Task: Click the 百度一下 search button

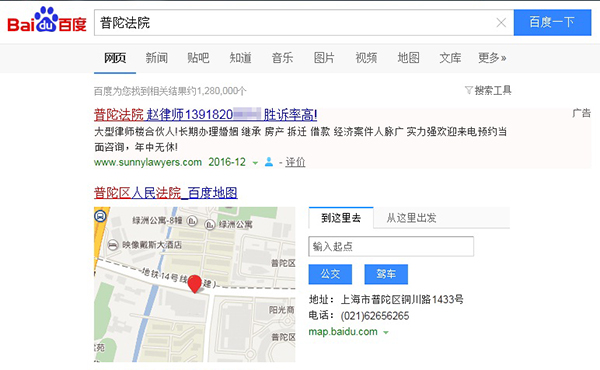Action: click(552, 22)
